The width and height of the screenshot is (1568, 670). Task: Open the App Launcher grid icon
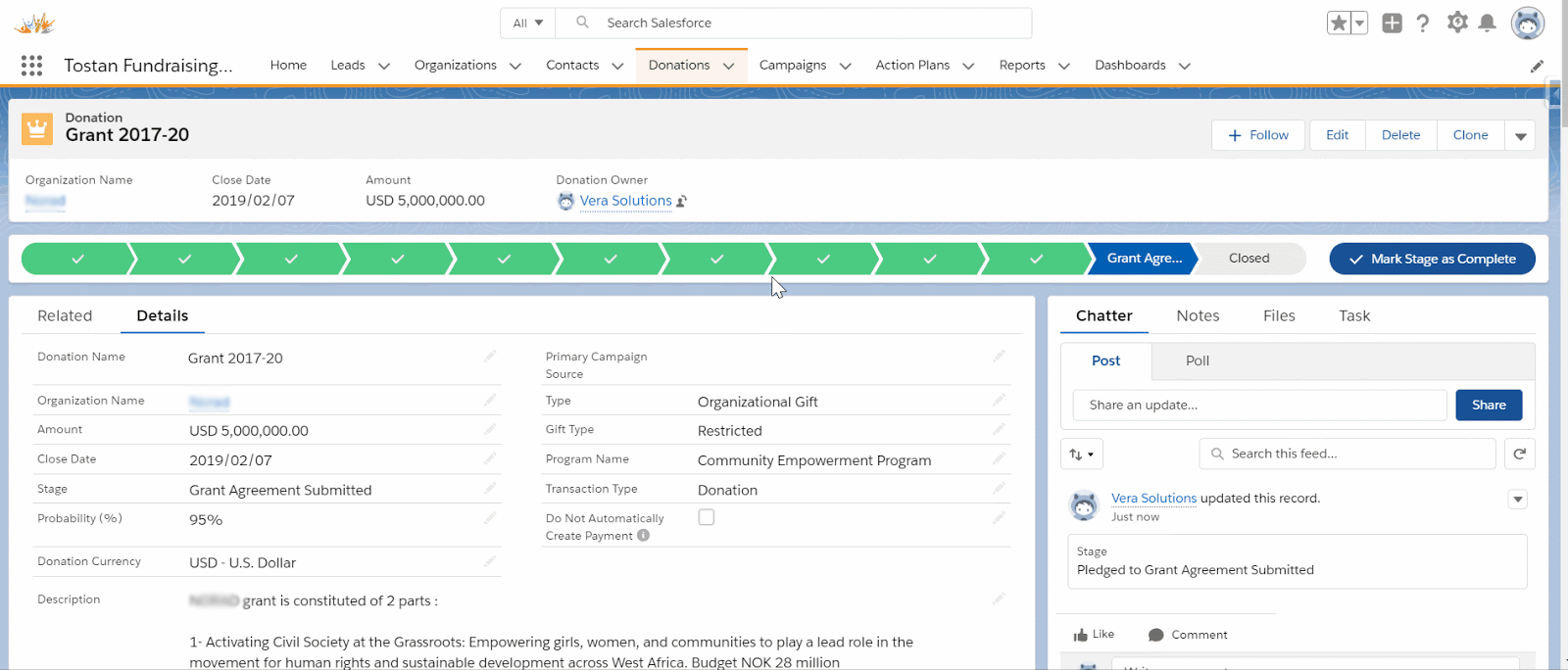click(31, 65)
